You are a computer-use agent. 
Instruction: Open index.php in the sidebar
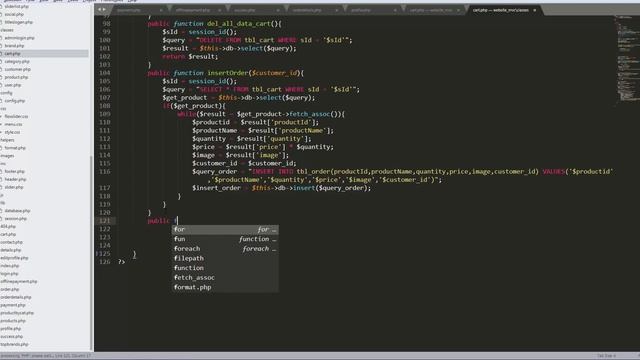pos(10,266)
